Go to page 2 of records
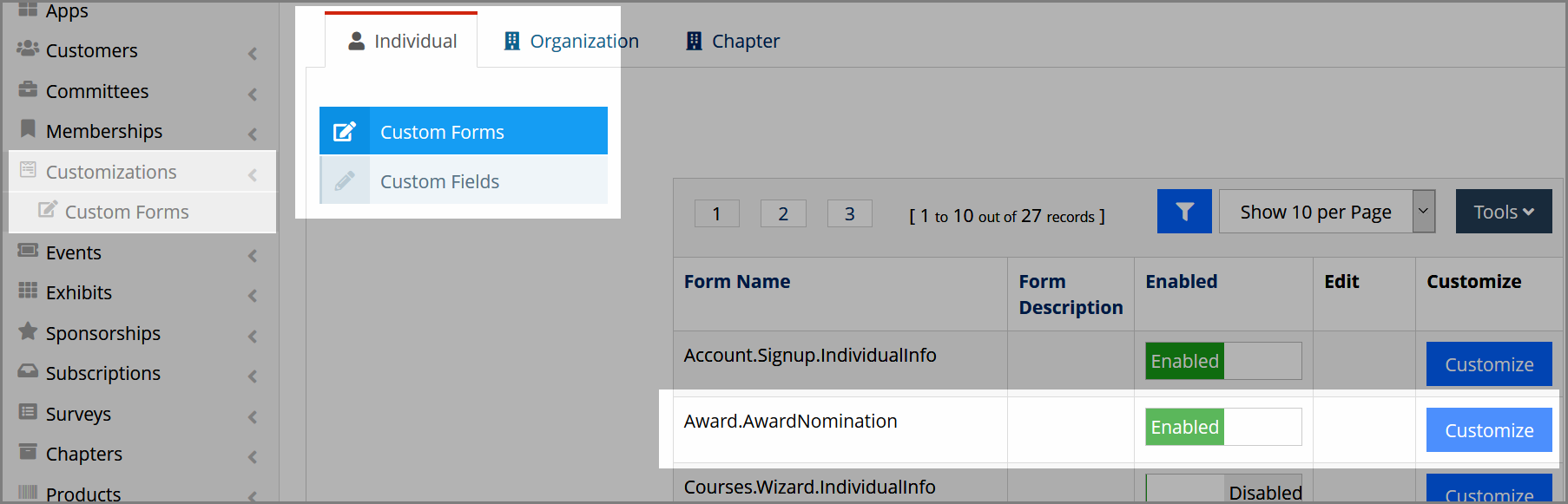Image resolution: width=1568 pixels, height=504 pixels. (783, 213)
